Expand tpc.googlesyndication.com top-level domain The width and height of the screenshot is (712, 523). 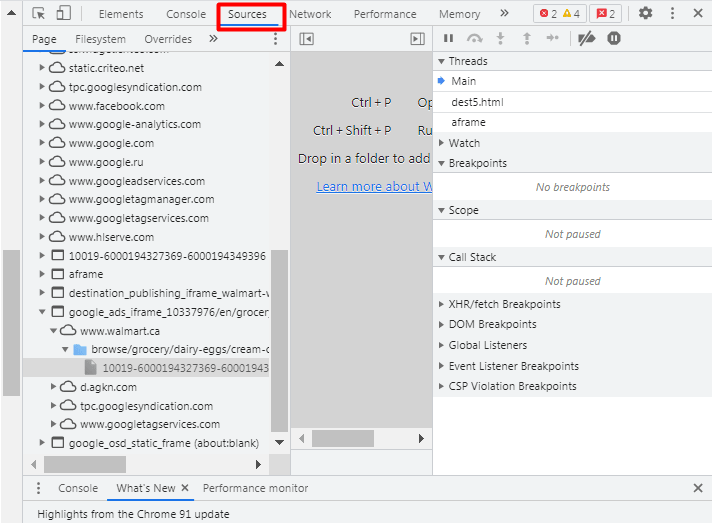[41, 86]
